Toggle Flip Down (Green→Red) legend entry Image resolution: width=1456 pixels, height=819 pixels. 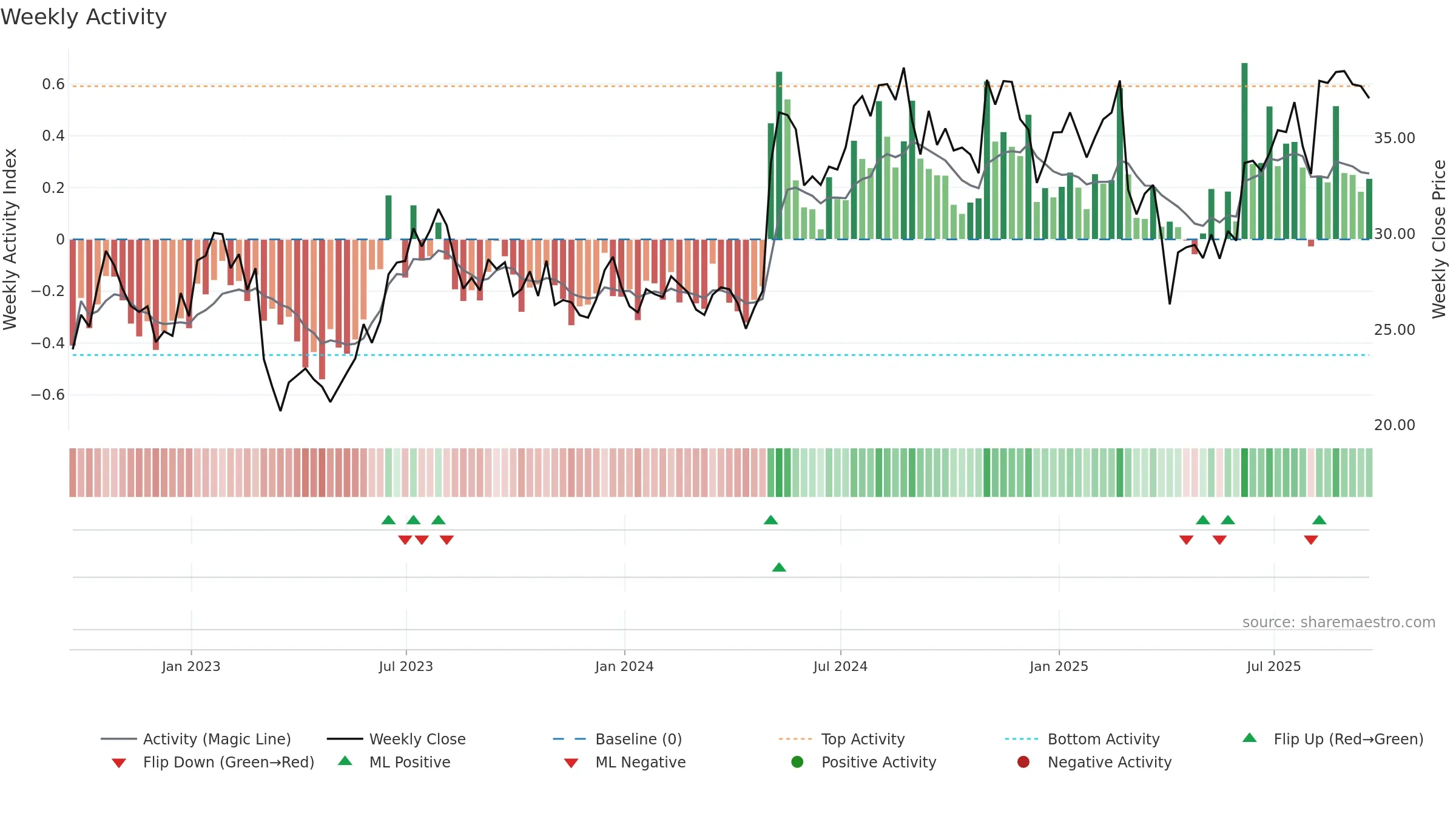pyautogui.click(x=213, y=762)
